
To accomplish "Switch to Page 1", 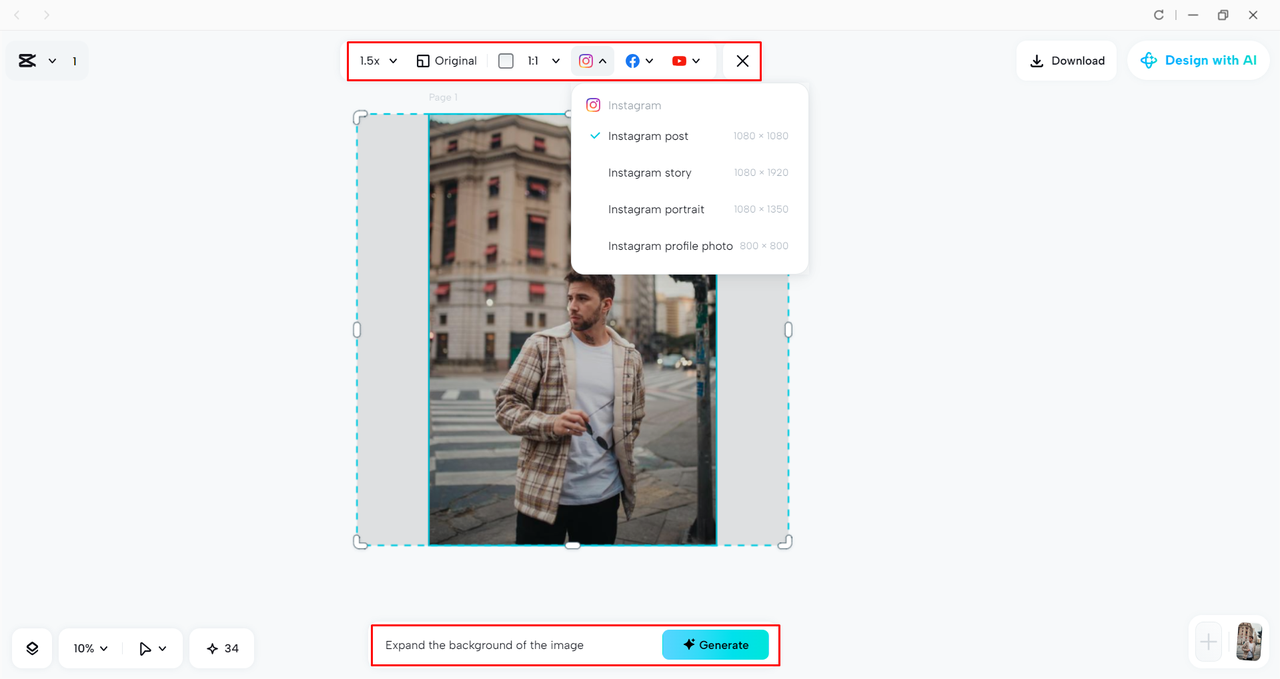I will tap(443, 97).
